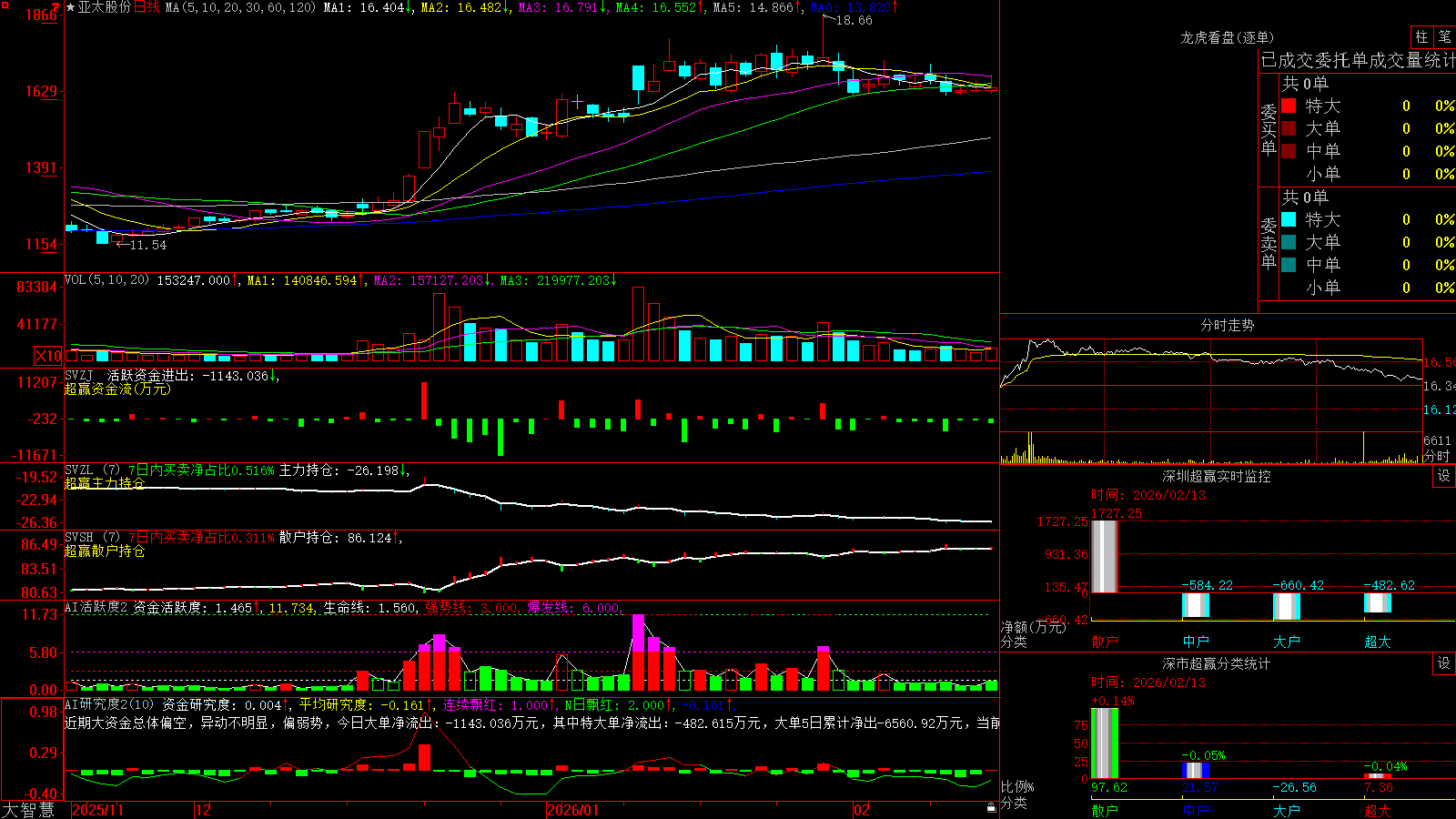This screenshot has height=819, width=1456.
Task: Click the 已成交委托单成交量统计 header
Action: pos(1358,60)
